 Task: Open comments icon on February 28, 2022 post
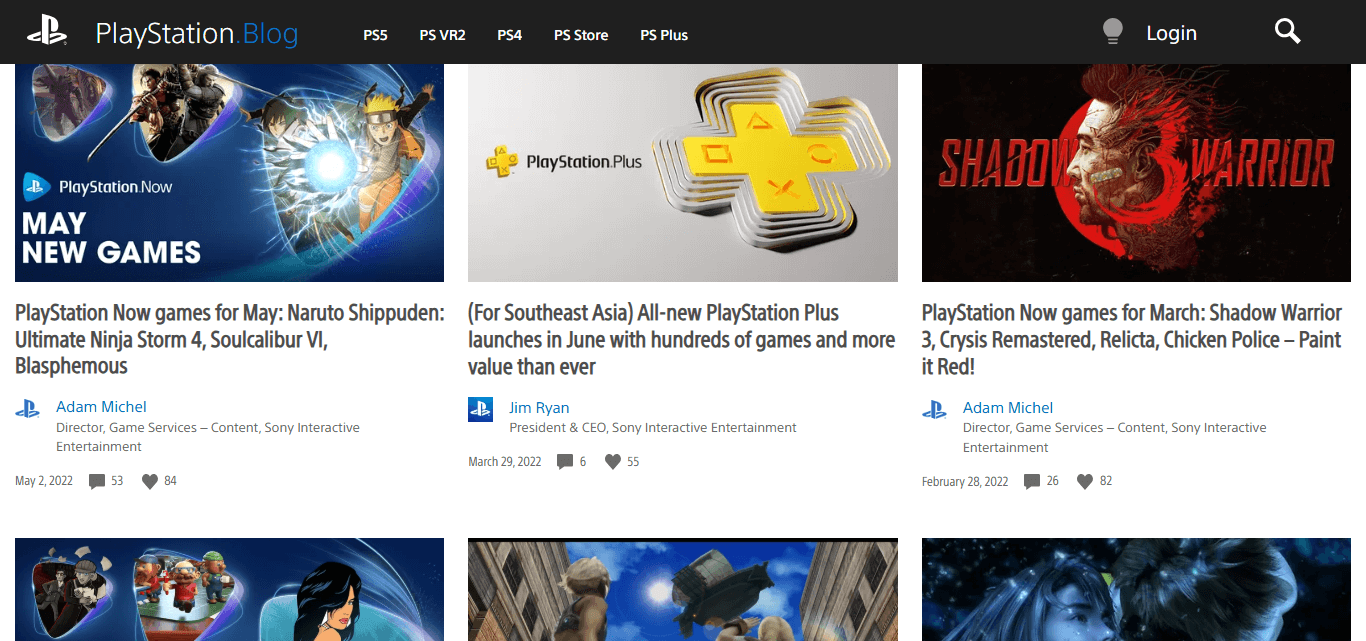click(1032, 482)
